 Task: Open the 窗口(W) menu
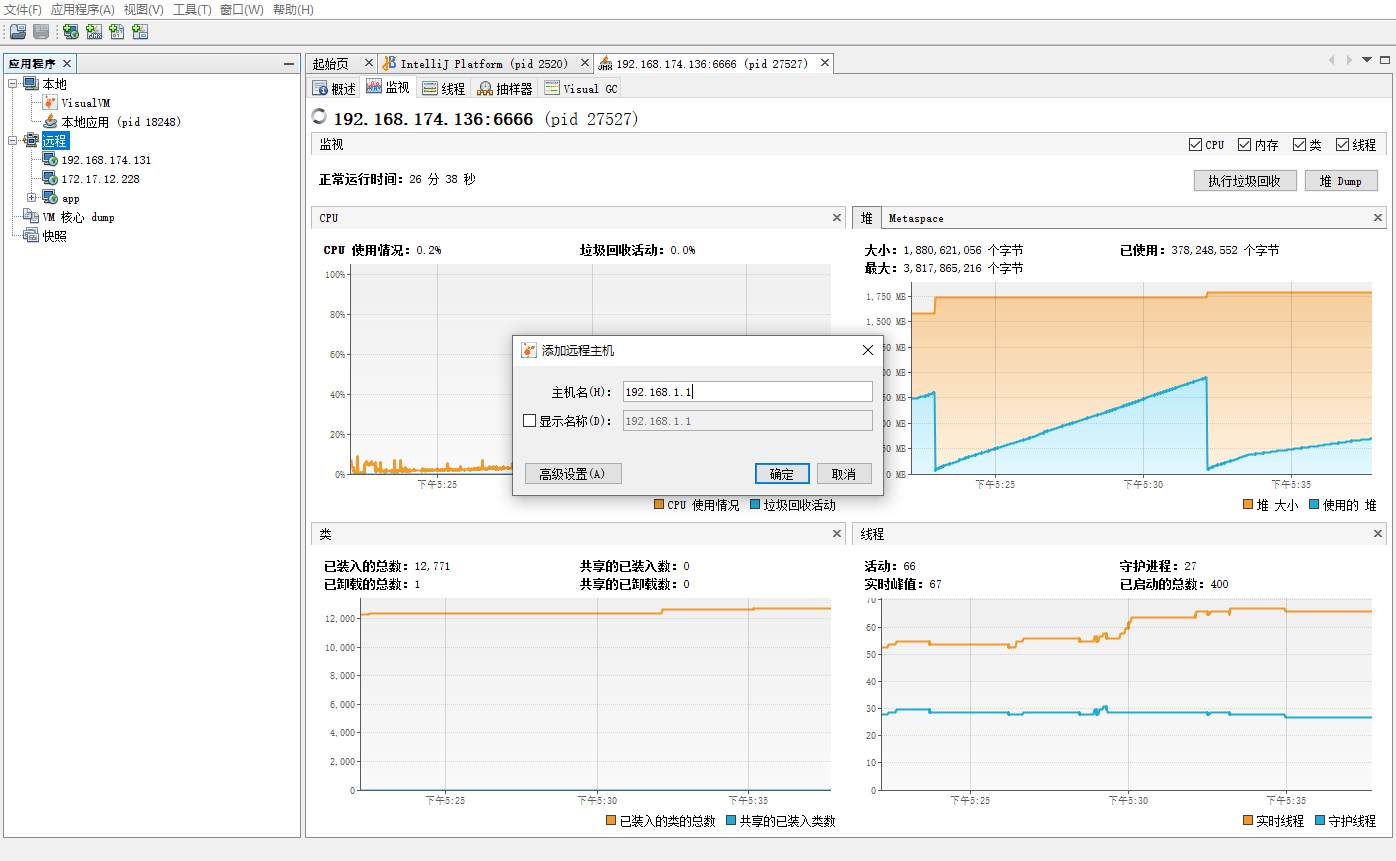point(242,9)
